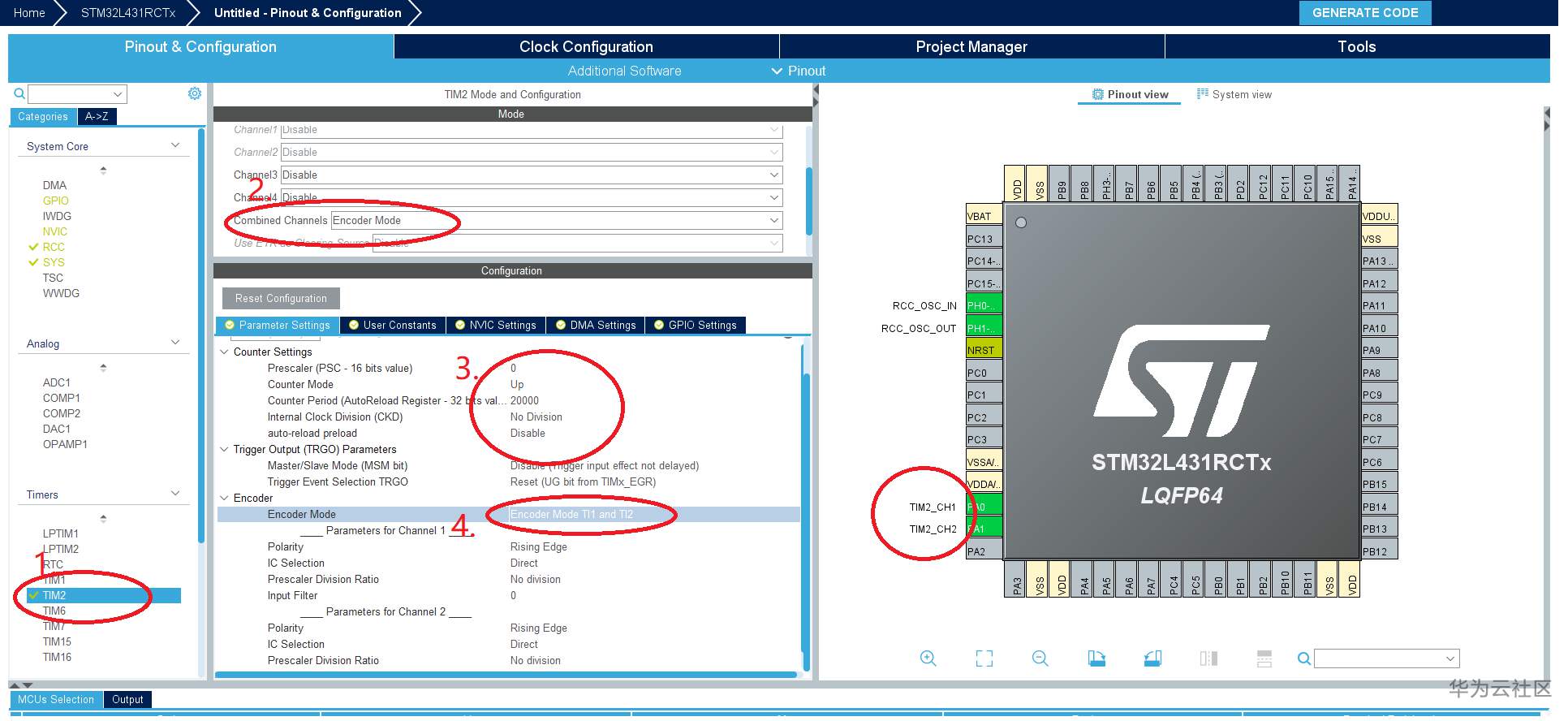The height and width of the screenshot is (721, 1568).
Task: Switch to Pinout view
Action: tap(1130, 95)
